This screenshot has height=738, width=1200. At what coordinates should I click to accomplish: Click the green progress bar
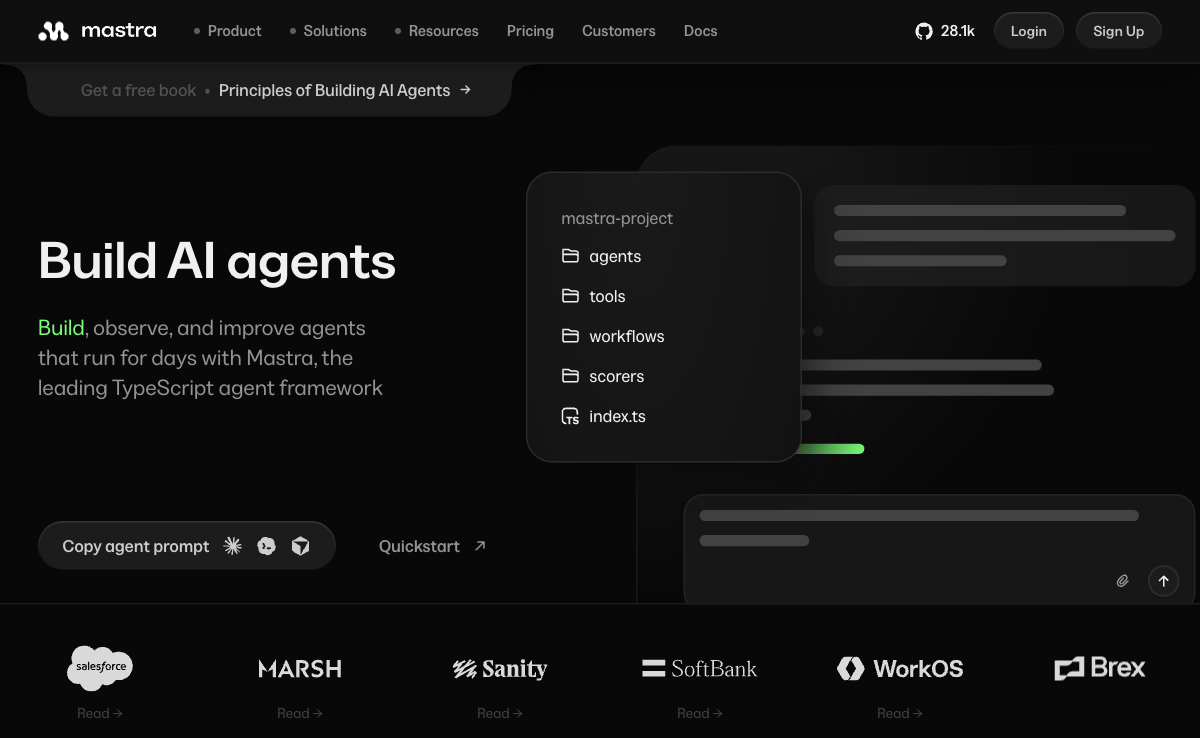tap(832, 449)
